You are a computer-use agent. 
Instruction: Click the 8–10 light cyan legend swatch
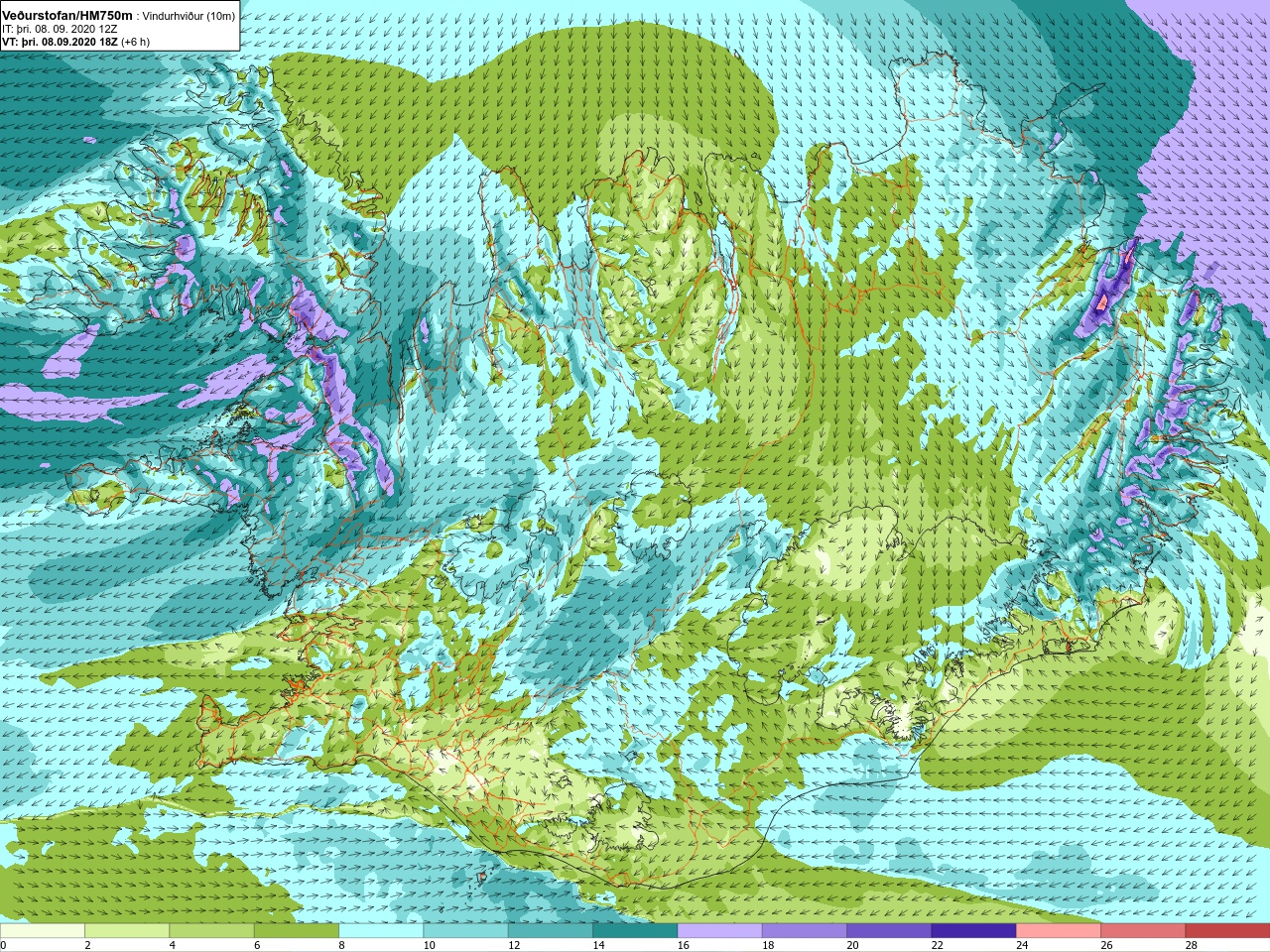coord(381,930)
